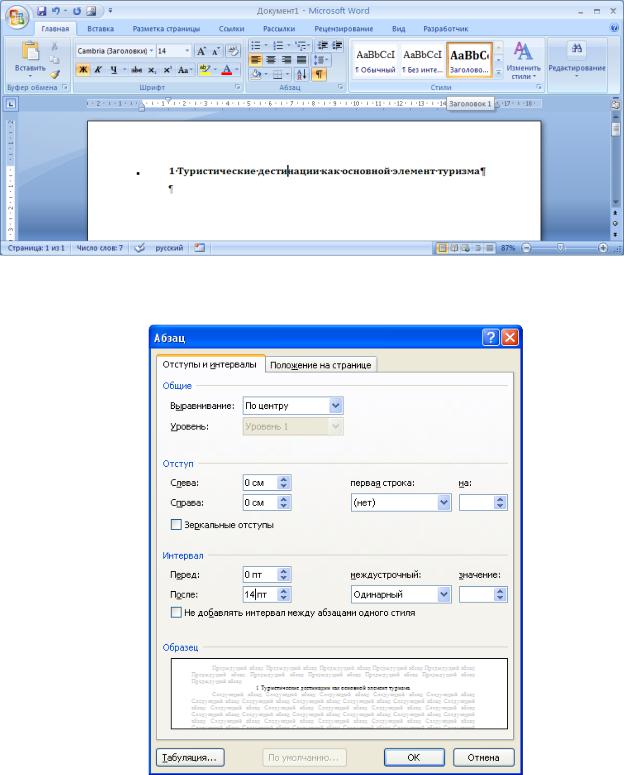Click in После spacing field
This screenshot has width=624, height=775.
(260, 595)
